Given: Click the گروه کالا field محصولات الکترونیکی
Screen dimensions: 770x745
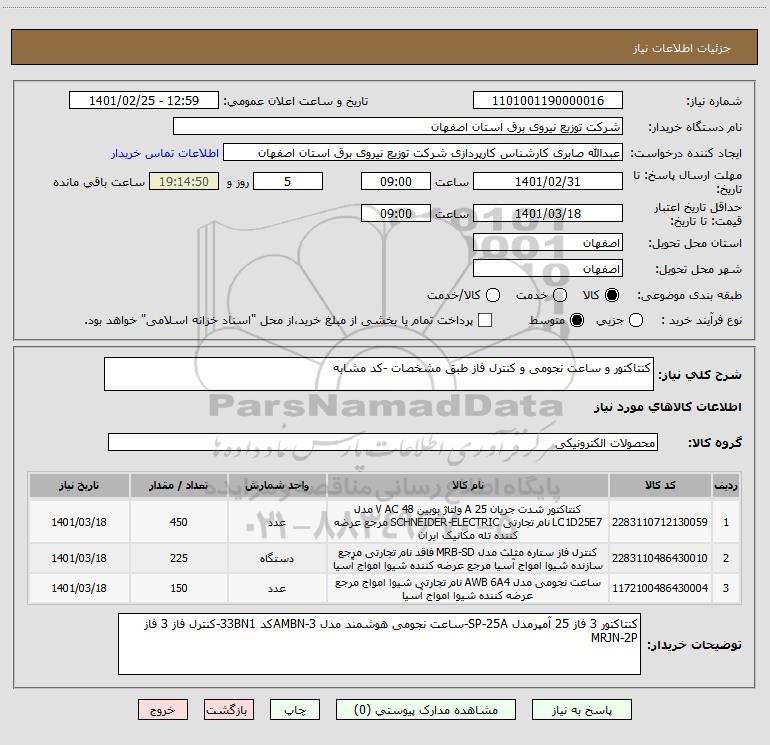Looking at the screenshot, I should pos(383,442).
